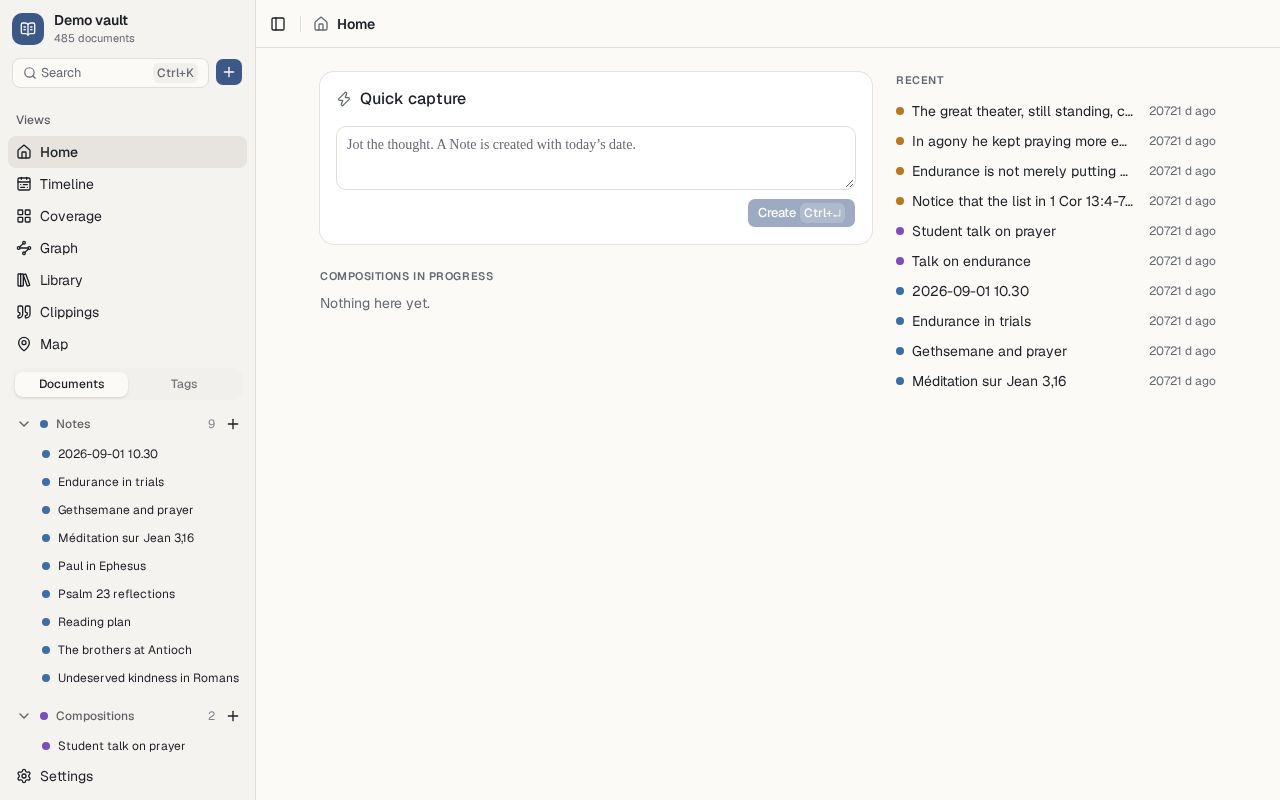The image size is (1280, 800).
Task: Click the Map pin icon
Action: pos(24,344)
